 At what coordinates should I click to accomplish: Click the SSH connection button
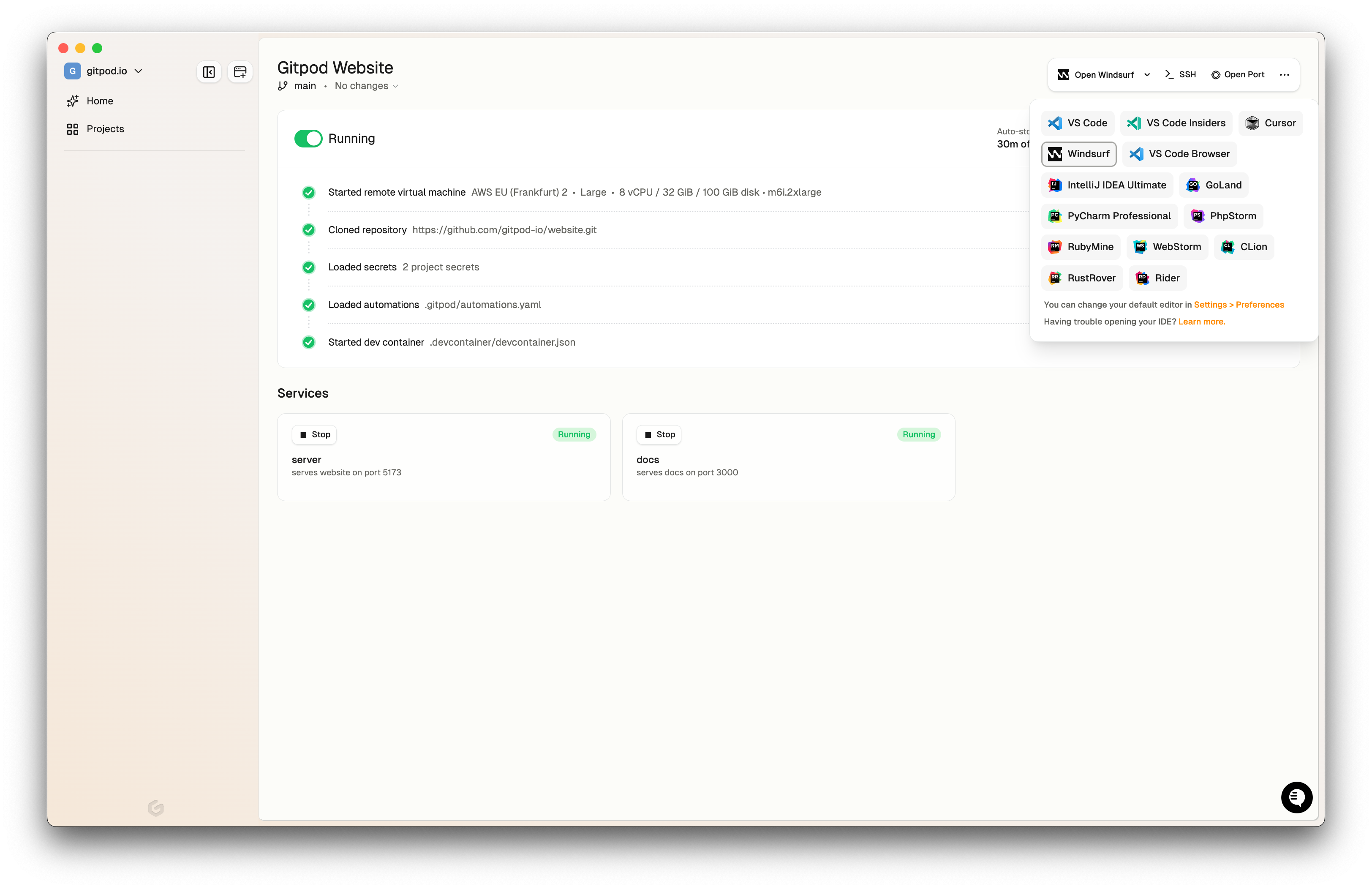[x=1180, y=75]
